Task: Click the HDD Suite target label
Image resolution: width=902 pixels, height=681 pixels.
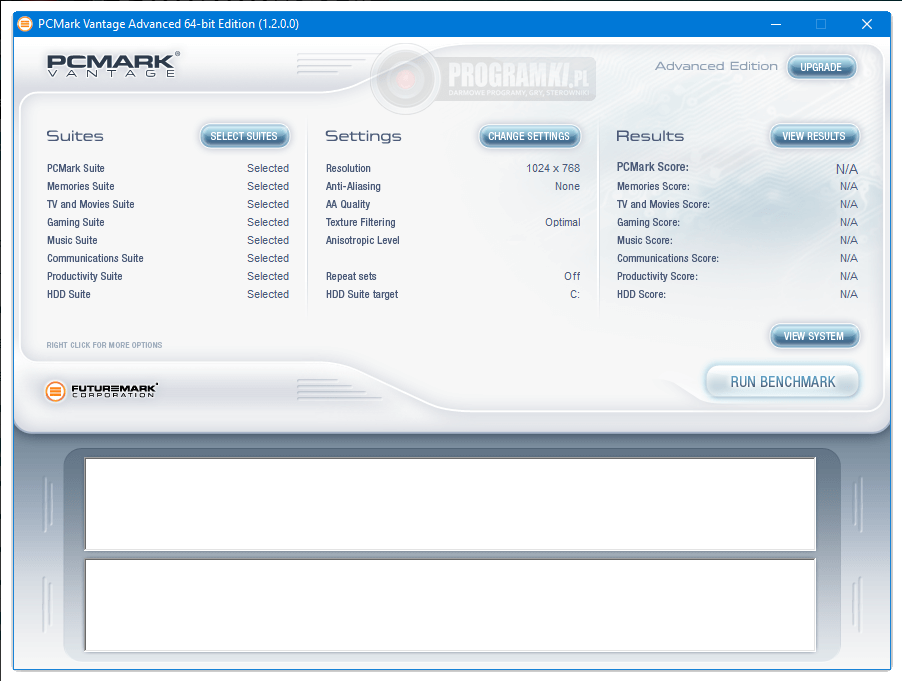Action: click(x=362, y=294)
